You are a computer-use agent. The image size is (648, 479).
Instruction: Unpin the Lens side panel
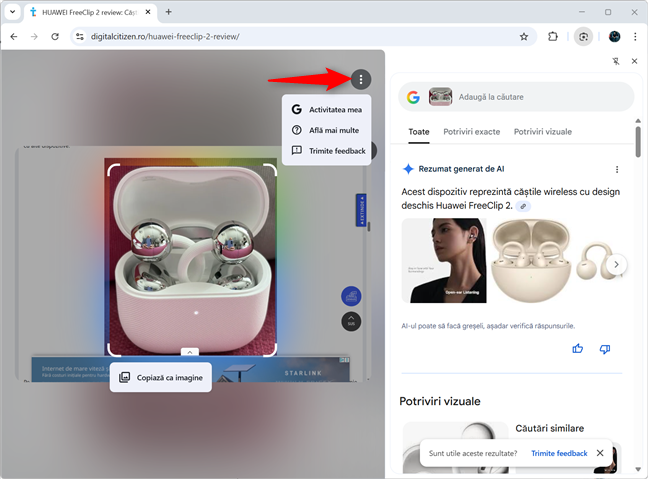616,61
